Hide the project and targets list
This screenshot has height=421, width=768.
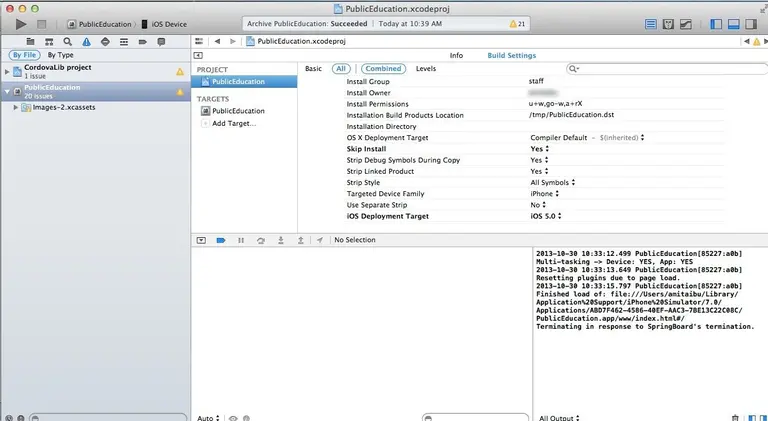coord(198,56)
